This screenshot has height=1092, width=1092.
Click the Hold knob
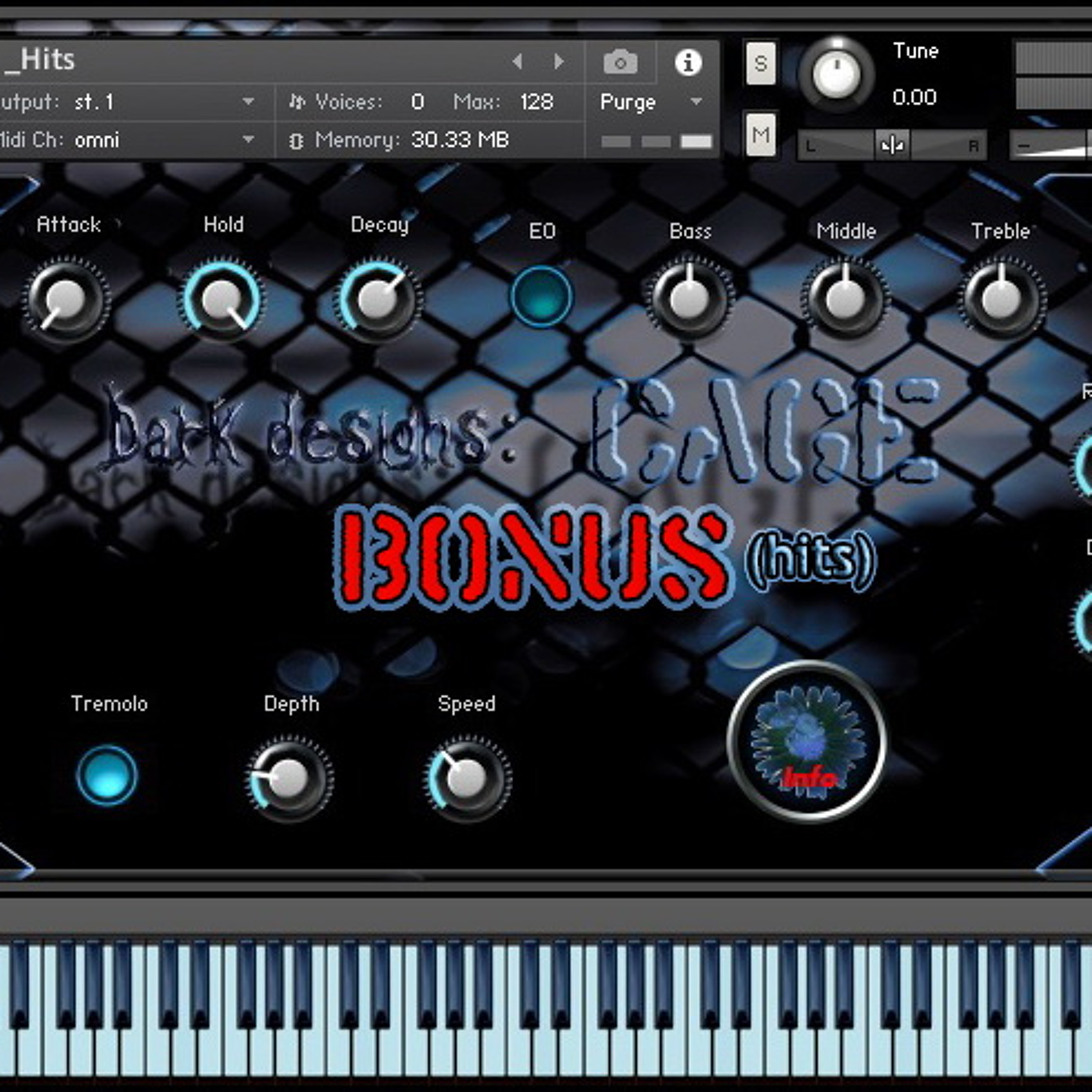coord(222,299)
